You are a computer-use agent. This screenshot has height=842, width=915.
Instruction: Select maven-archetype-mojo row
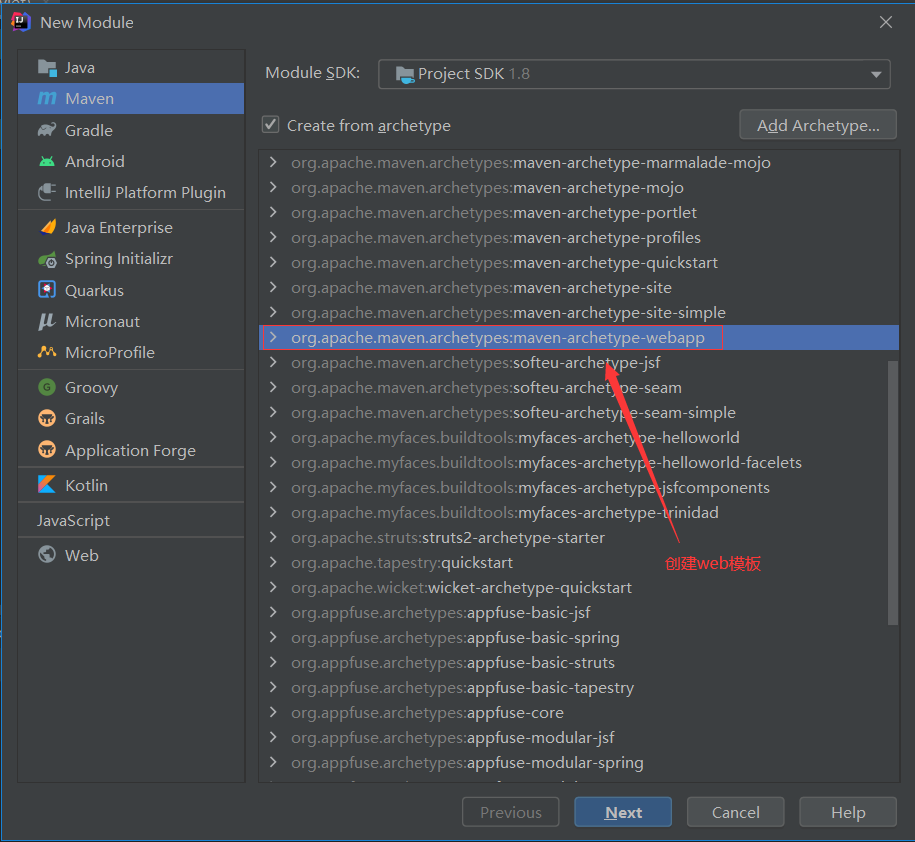578,187
